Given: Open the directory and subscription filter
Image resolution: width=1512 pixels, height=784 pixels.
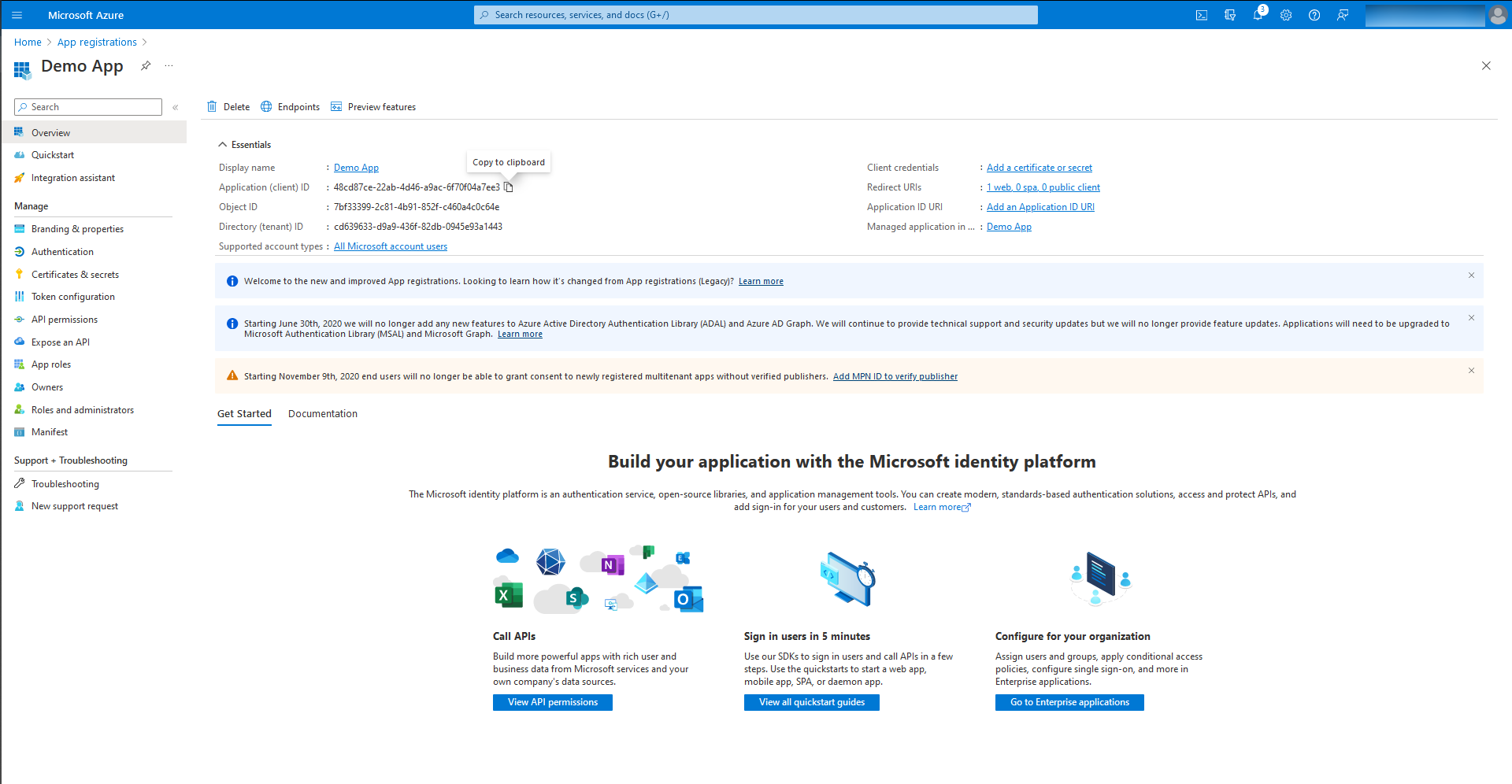Looking at the screenshot, I should [x=1230, y=15].
